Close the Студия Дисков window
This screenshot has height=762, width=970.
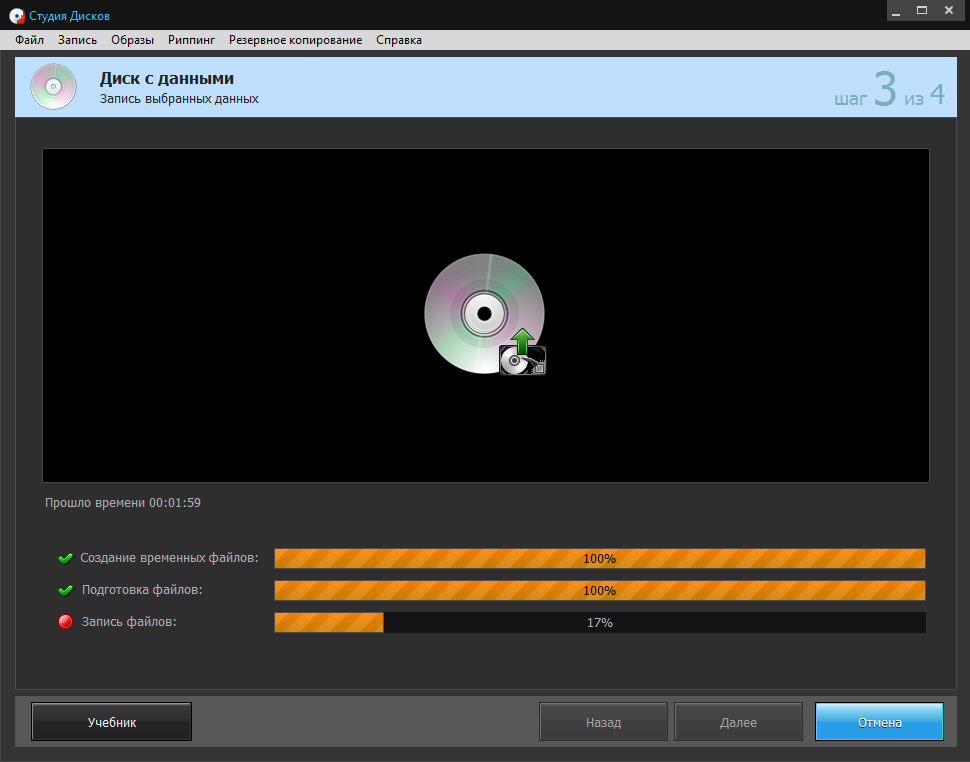pos(949,11)
